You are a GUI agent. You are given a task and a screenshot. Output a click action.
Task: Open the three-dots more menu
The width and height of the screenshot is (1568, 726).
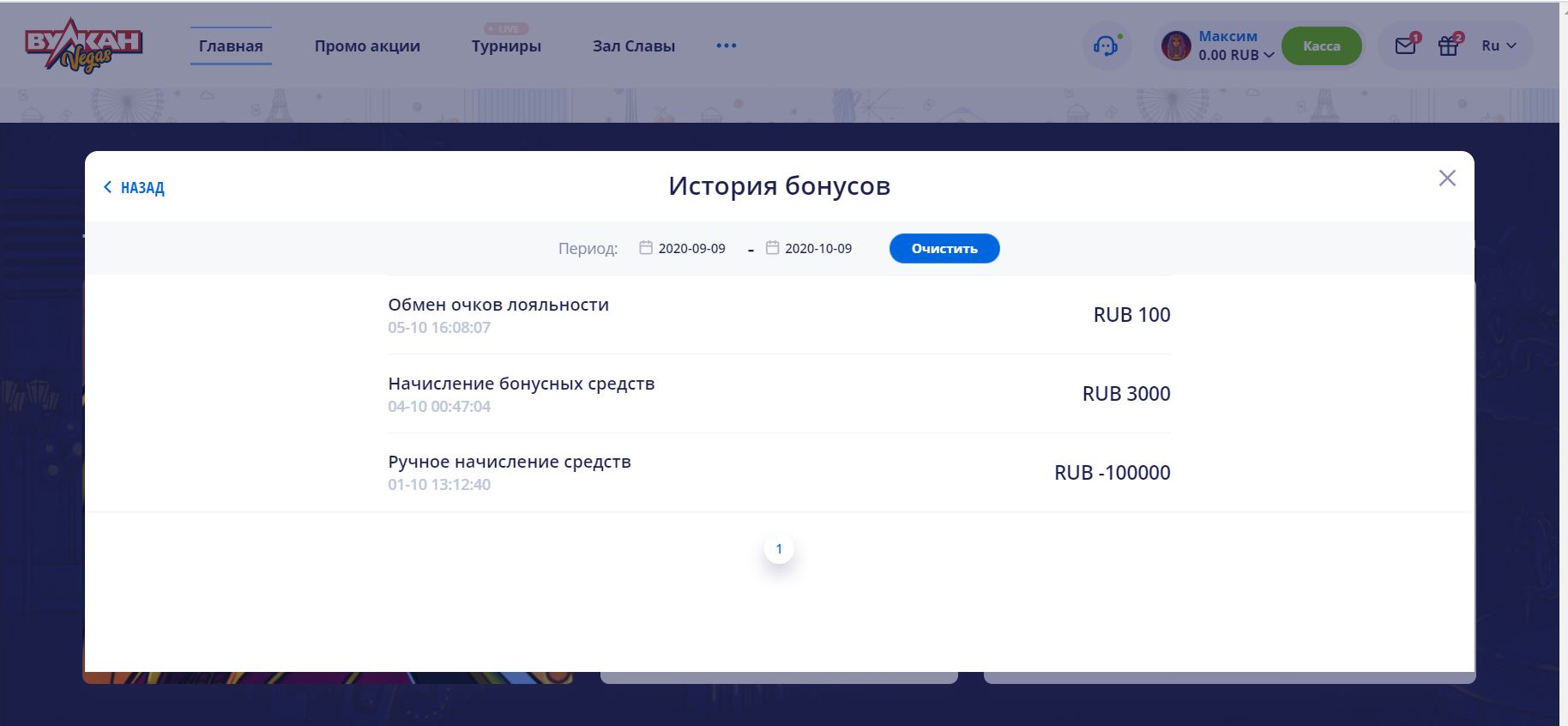(x=726, y=45)
